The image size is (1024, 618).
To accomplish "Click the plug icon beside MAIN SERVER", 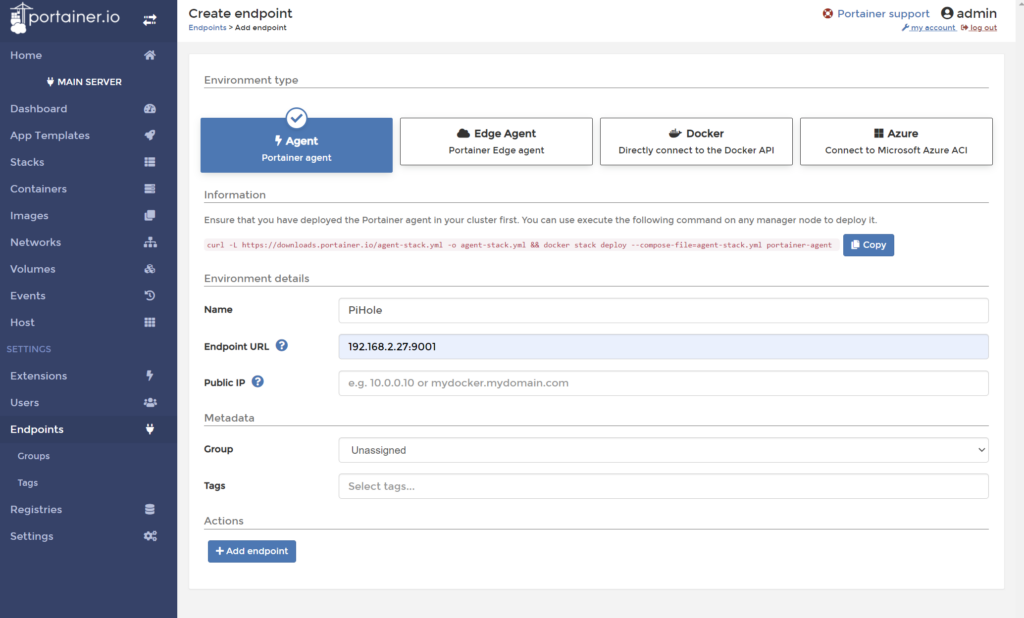I will 50,82.
